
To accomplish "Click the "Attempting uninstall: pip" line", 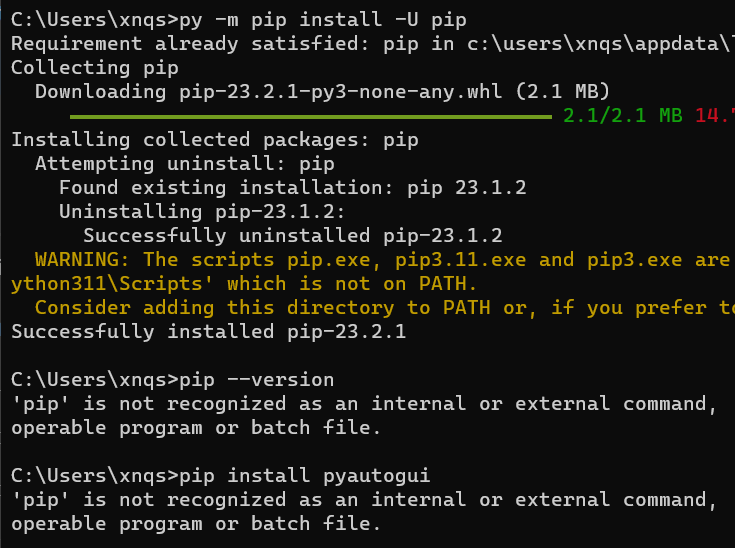I will 184,163.
